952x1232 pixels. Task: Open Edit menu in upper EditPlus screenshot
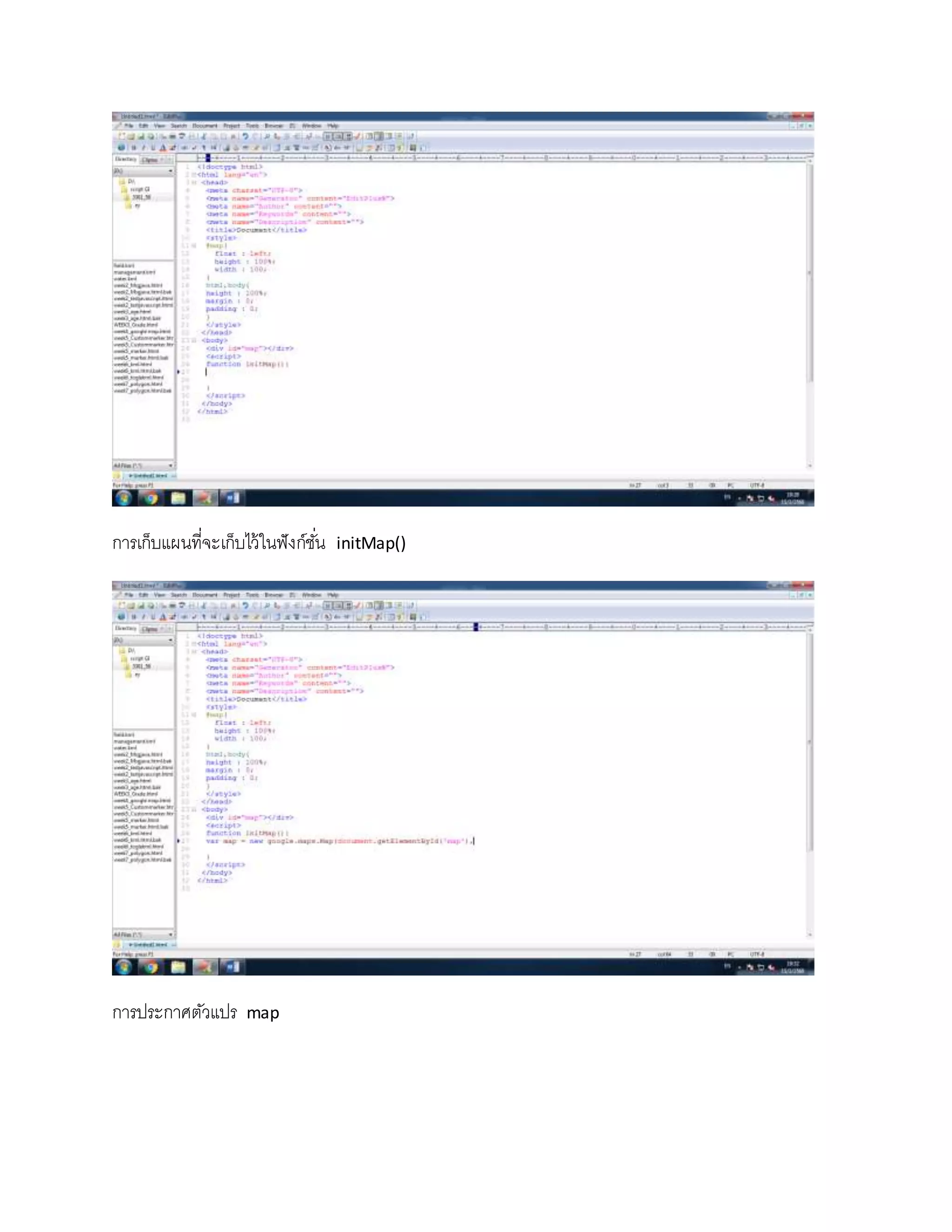144,126
